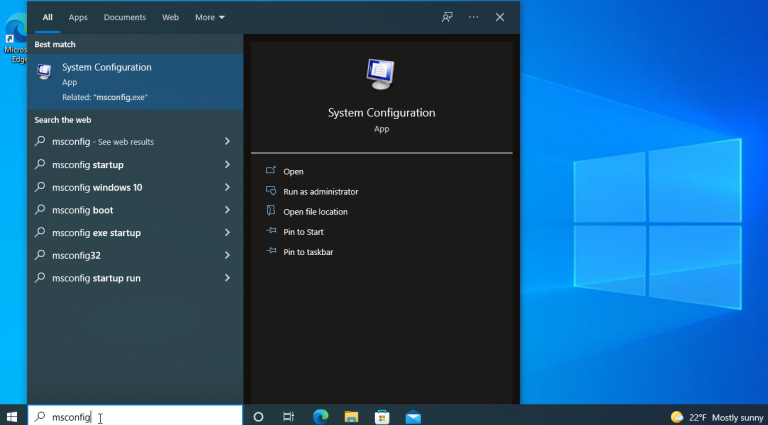
Task: Click the Microsoft Edge desktop shortcut
Action: tap(15, 38)
